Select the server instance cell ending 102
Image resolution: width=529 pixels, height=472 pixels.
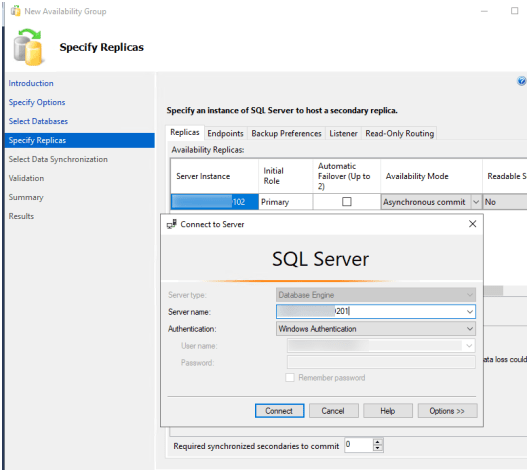(215, 202)
